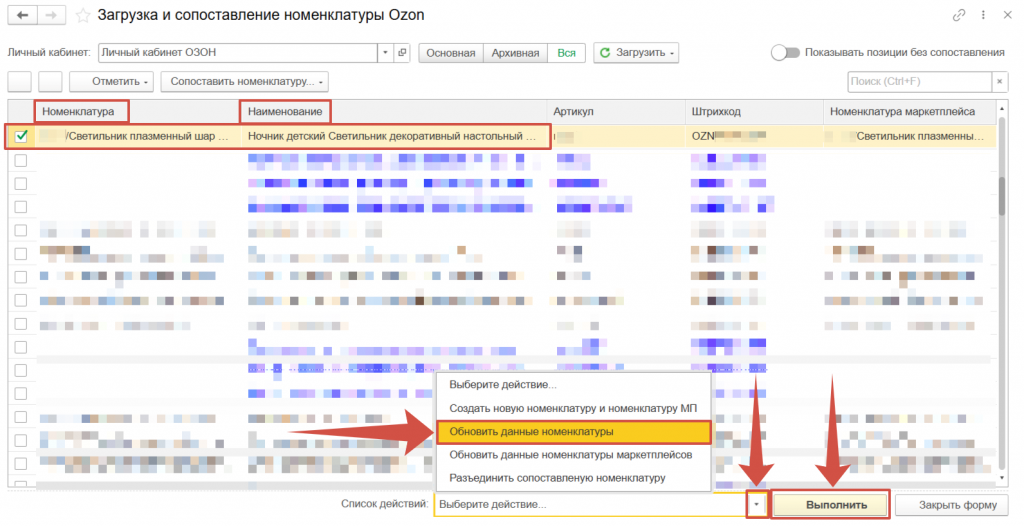This screenshot has width=1024, height=526.
Task: Switch to the Архивная tab
Action: point(515,53)
